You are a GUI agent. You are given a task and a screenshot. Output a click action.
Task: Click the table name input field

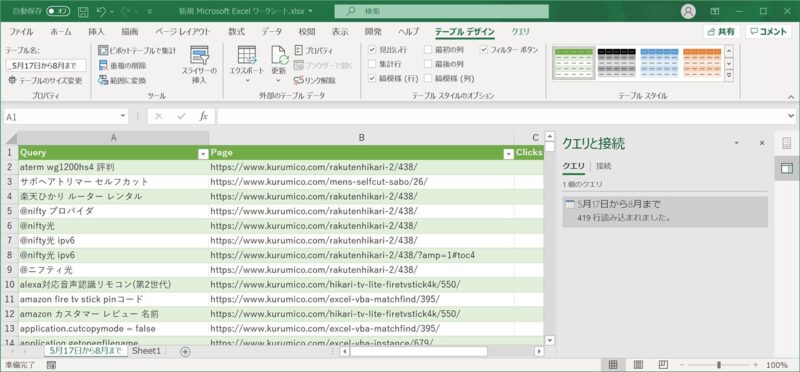[46, 65]
